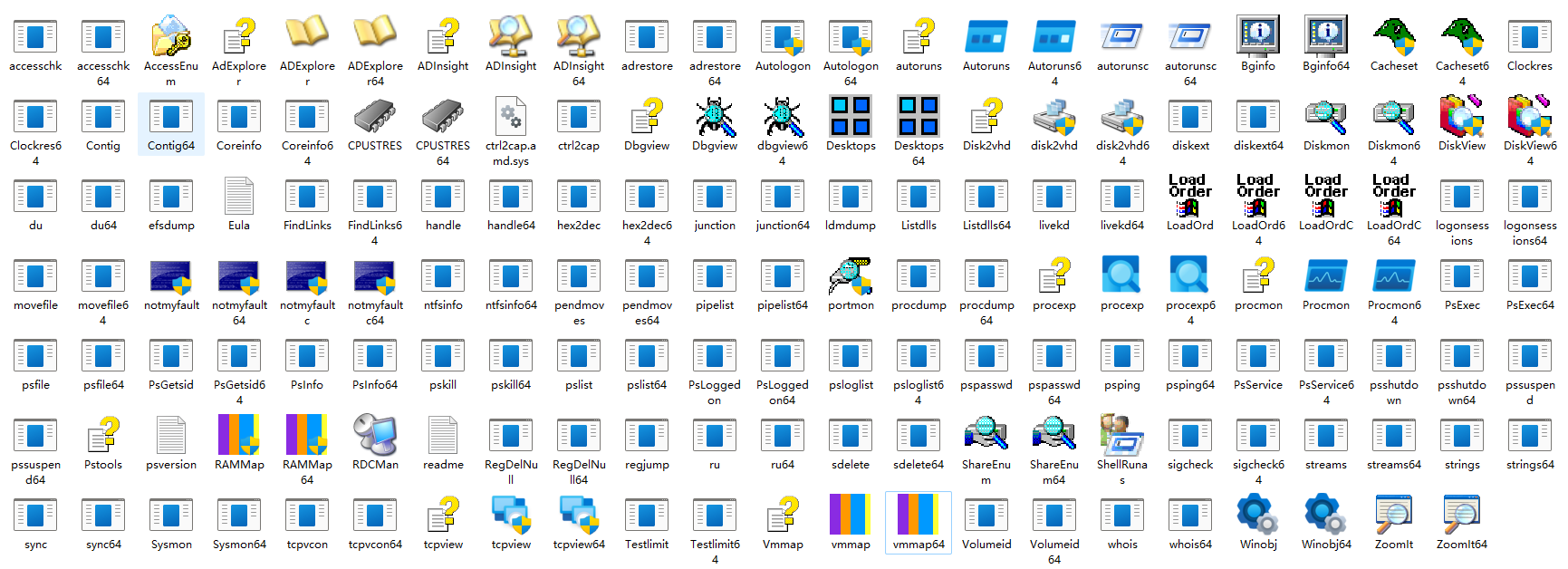
Task: Click the ShellRunas users icon
Action: [1121, 437]
